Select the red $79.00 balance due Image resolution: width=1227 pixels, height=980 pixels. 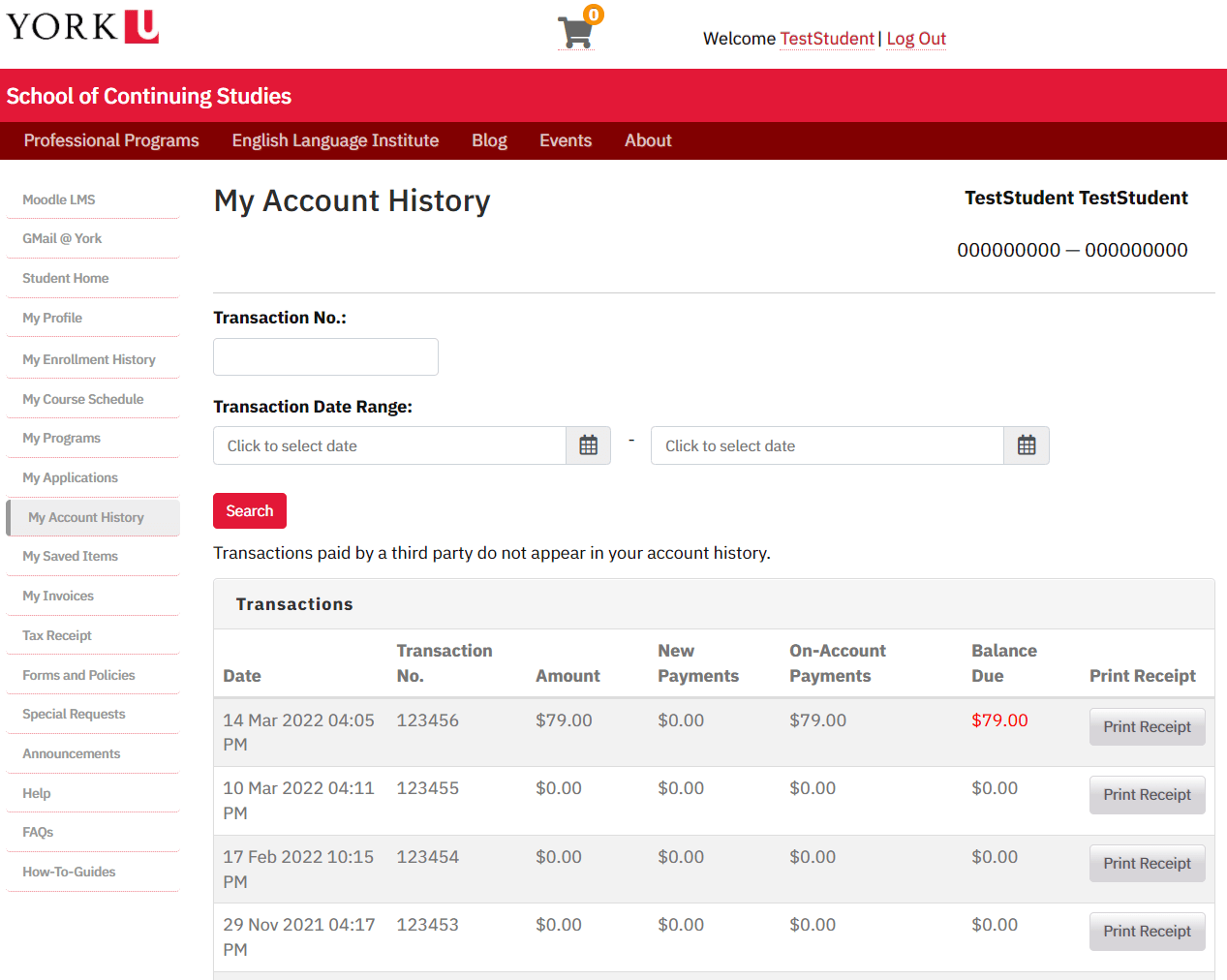coord(999,720)
